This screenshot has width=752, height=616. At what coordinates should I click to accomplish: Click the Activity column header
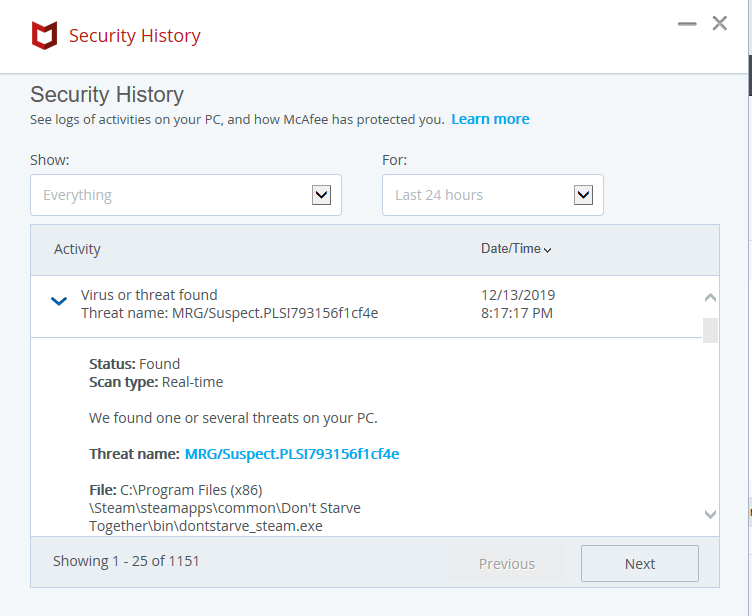[77, 249]
